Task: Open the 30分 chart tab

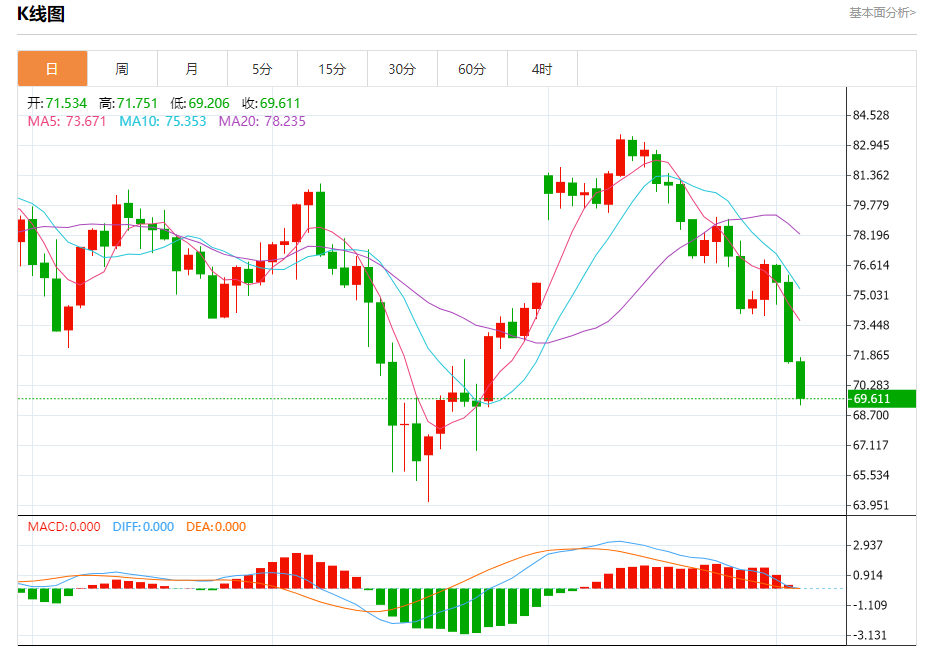Action: [402, 69]
